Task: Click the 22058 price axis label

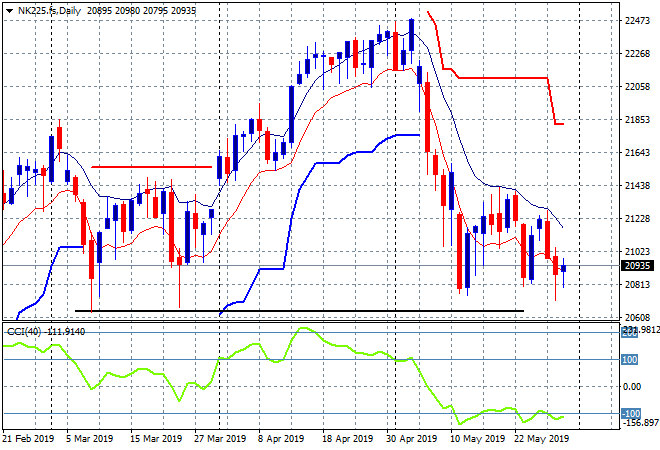Action: (x=637, y=87)
